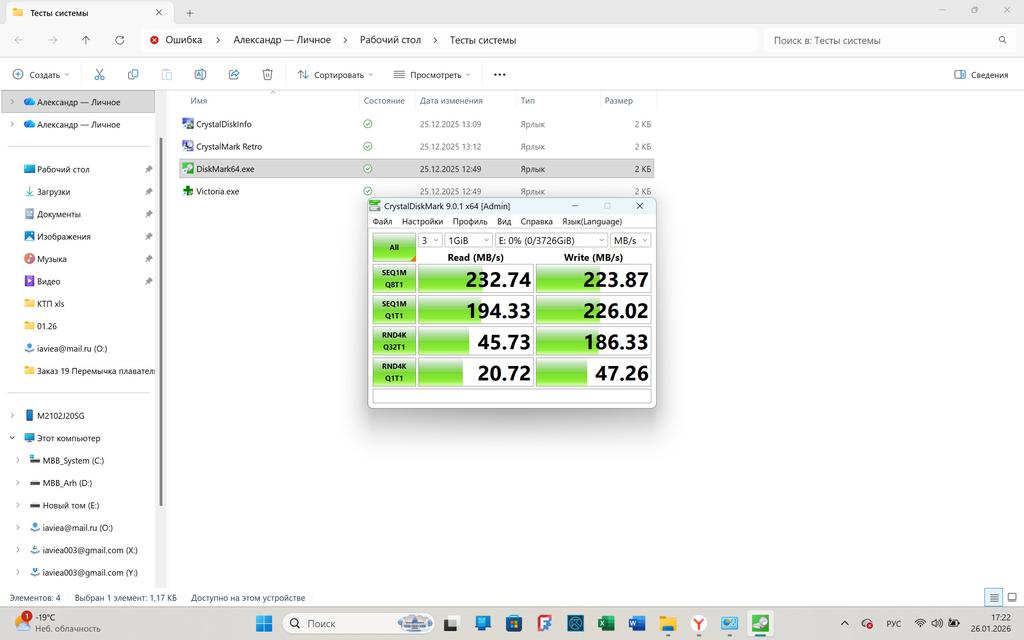
Task: Open the Профиль menu in CrystalDiskMark
Action: pos(469,221)
